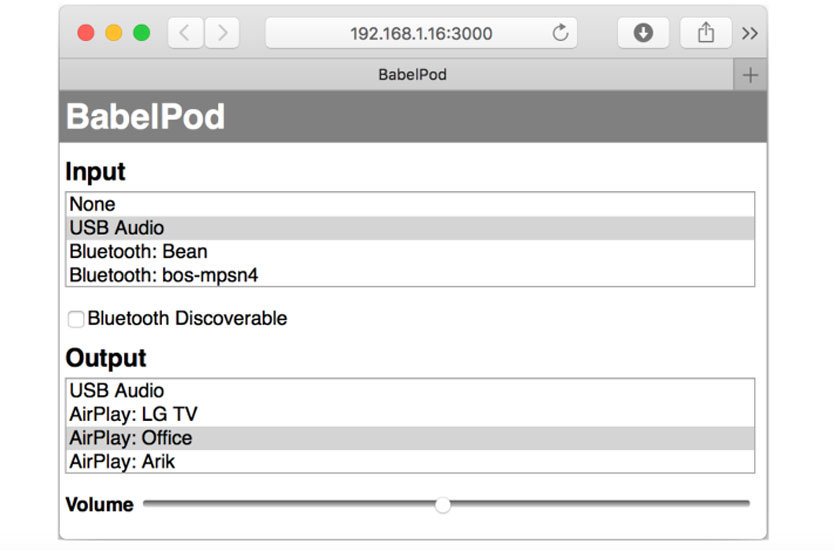Screen dimensions: 835x551
Task: Click the BabelPod page header title
Action: [x=145, y=117]
